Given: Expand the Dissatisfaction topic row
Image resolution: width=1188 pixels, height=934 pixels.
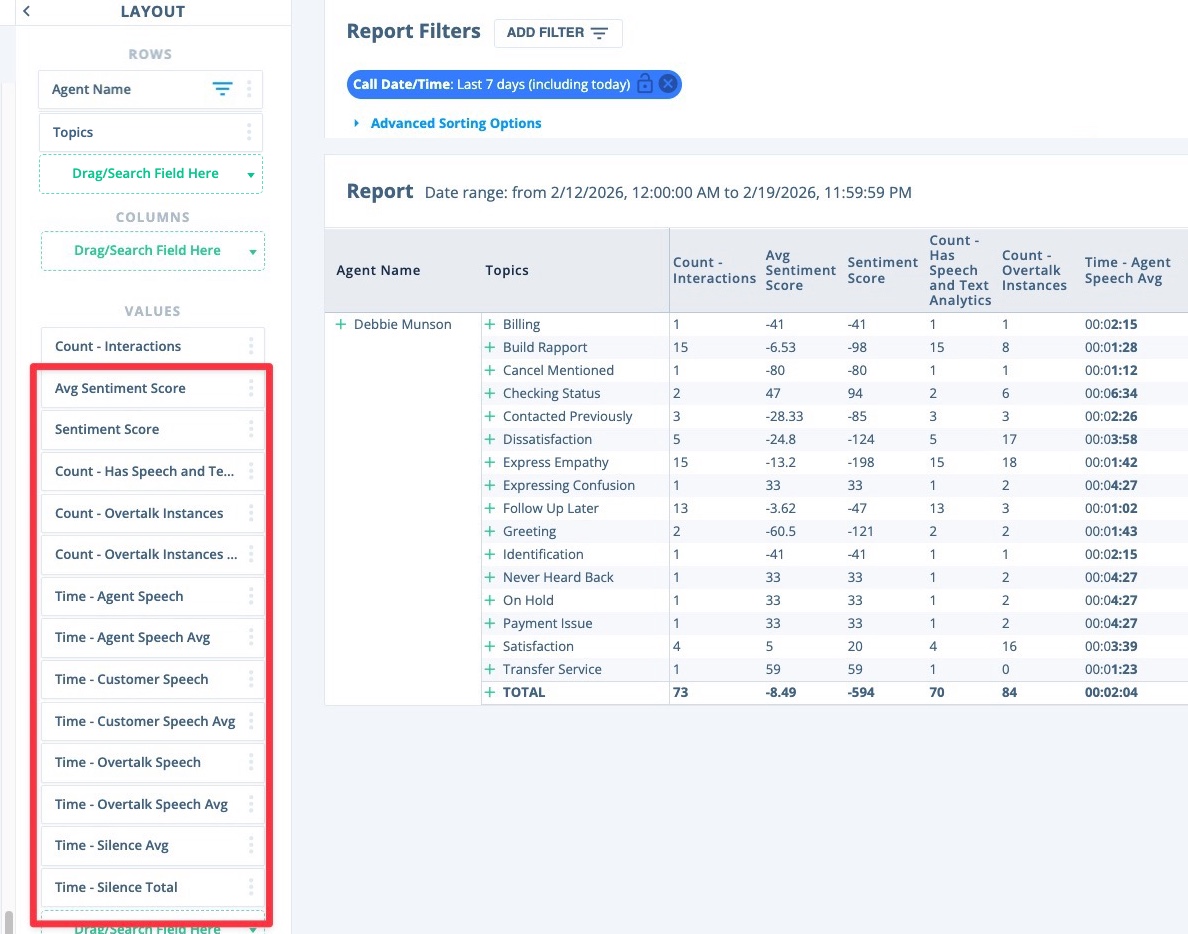Looking at the screenshot, I should [x=489, y=439].
